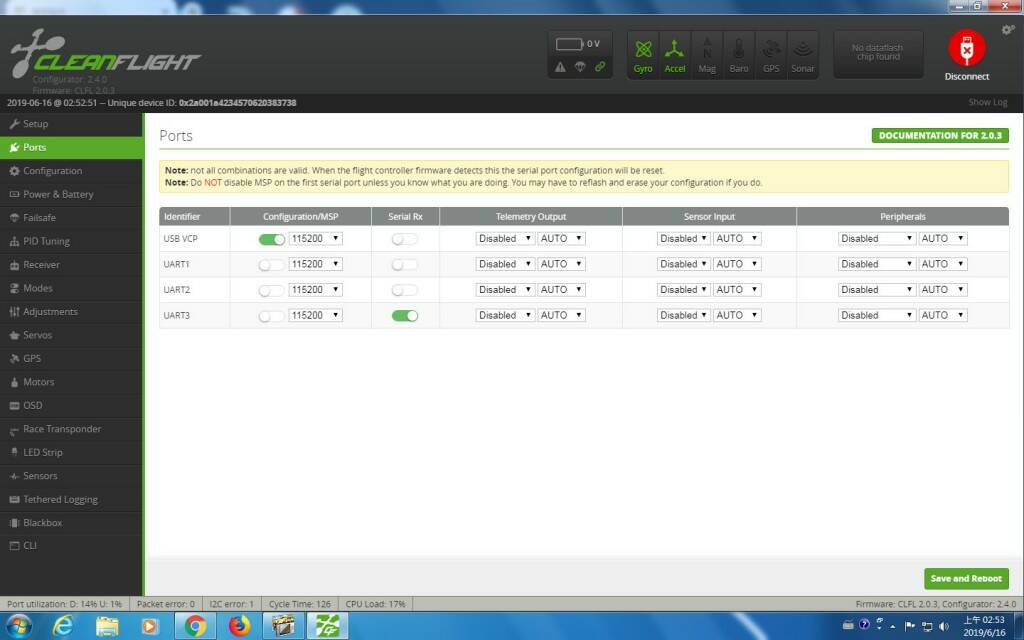Open the Blackbox tab

(x=71, y=522)
